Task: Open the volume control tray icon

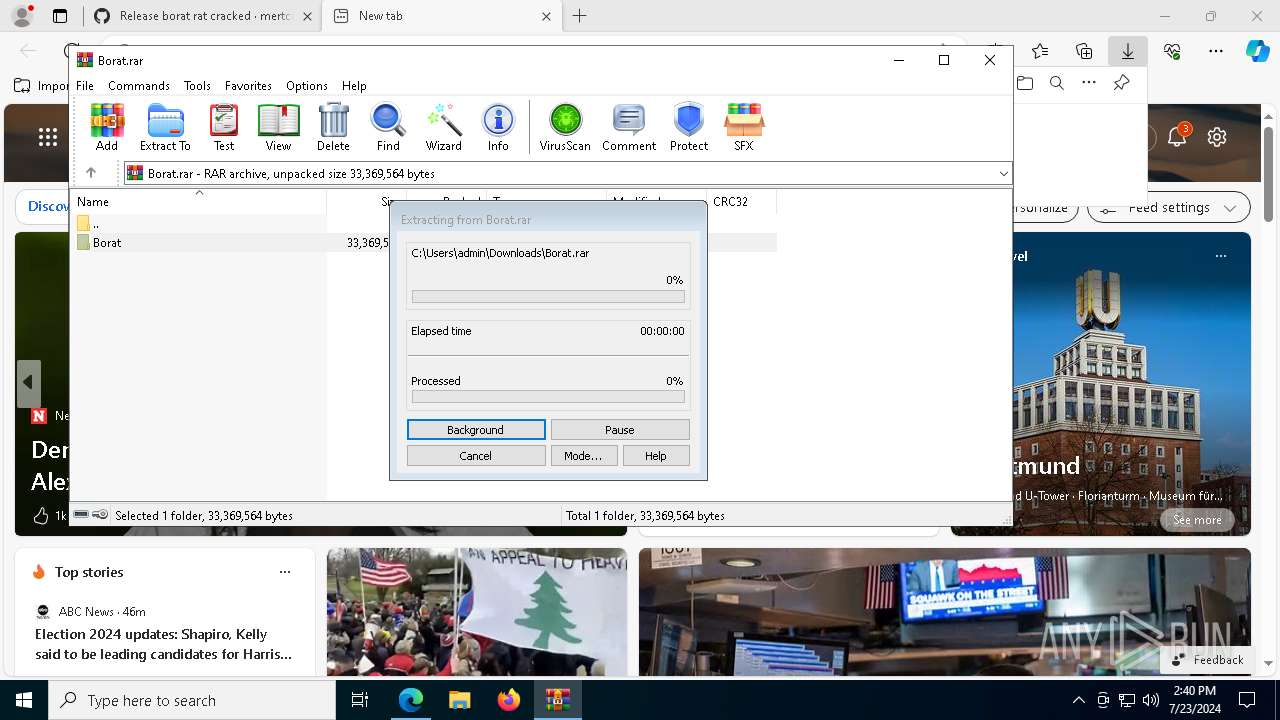Action: 1151,700
